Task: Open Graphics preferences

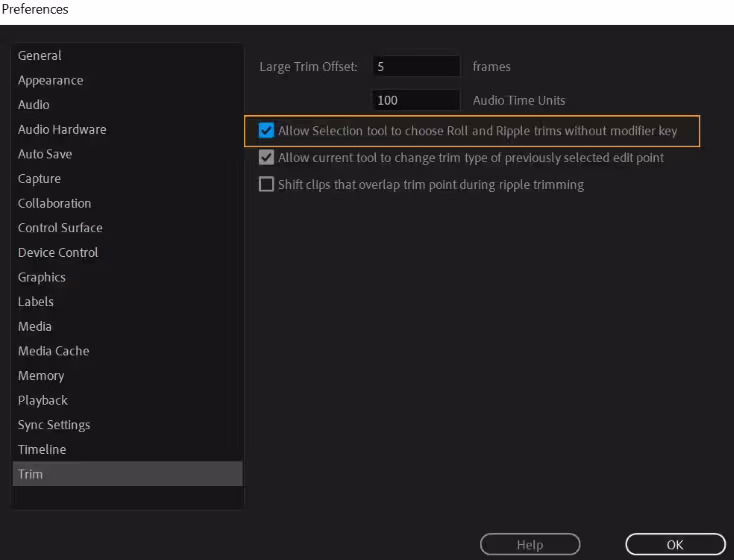Action: click(42, 278)
